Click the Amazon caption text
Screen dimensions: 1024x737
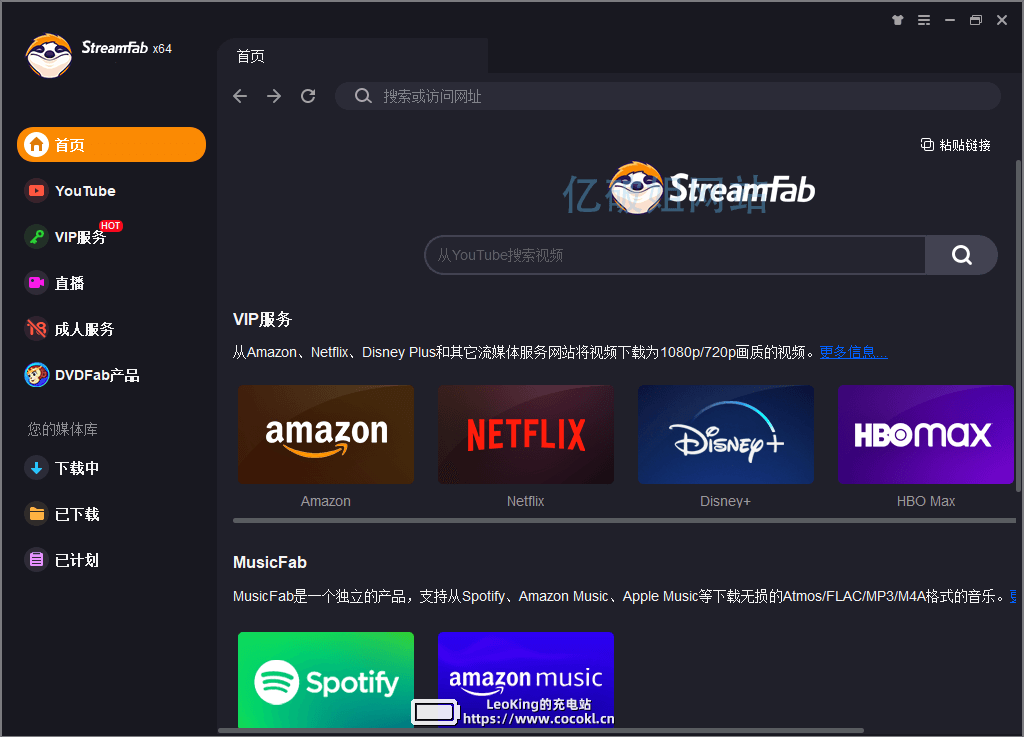pyautogui.click(x=326, y=501)
